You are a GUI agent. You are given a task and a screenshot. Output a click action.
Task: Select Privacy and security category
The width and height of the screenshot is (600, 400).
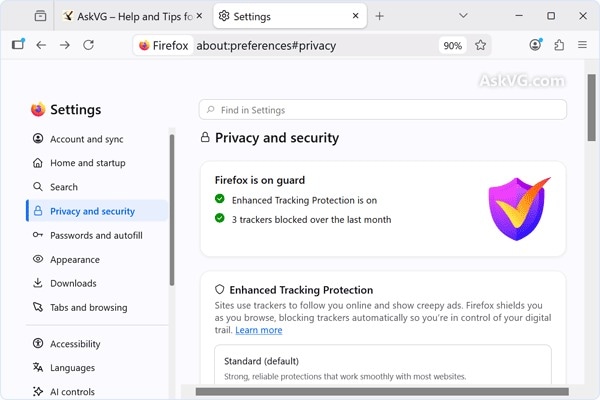coord(97,211)
